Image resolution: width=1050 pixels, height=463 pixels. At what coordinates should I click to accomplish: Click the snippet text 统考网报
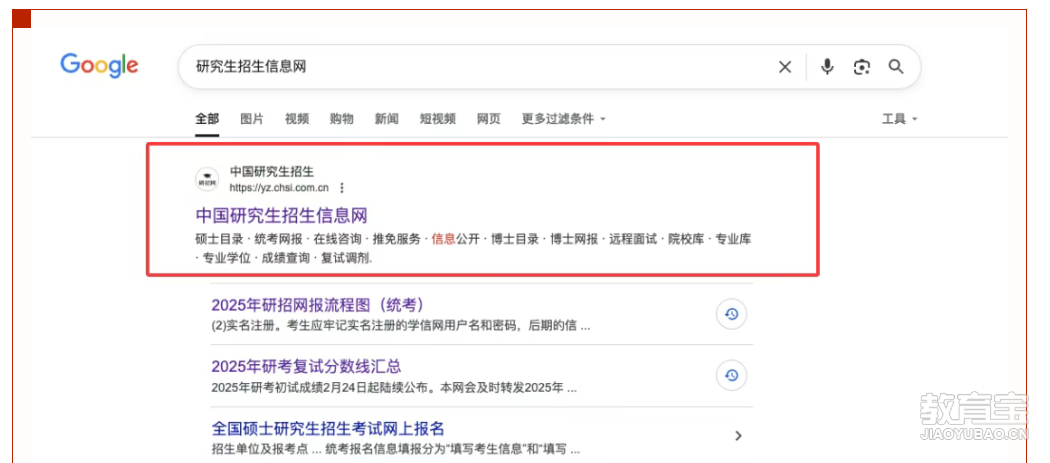click(x=279, y=239)
